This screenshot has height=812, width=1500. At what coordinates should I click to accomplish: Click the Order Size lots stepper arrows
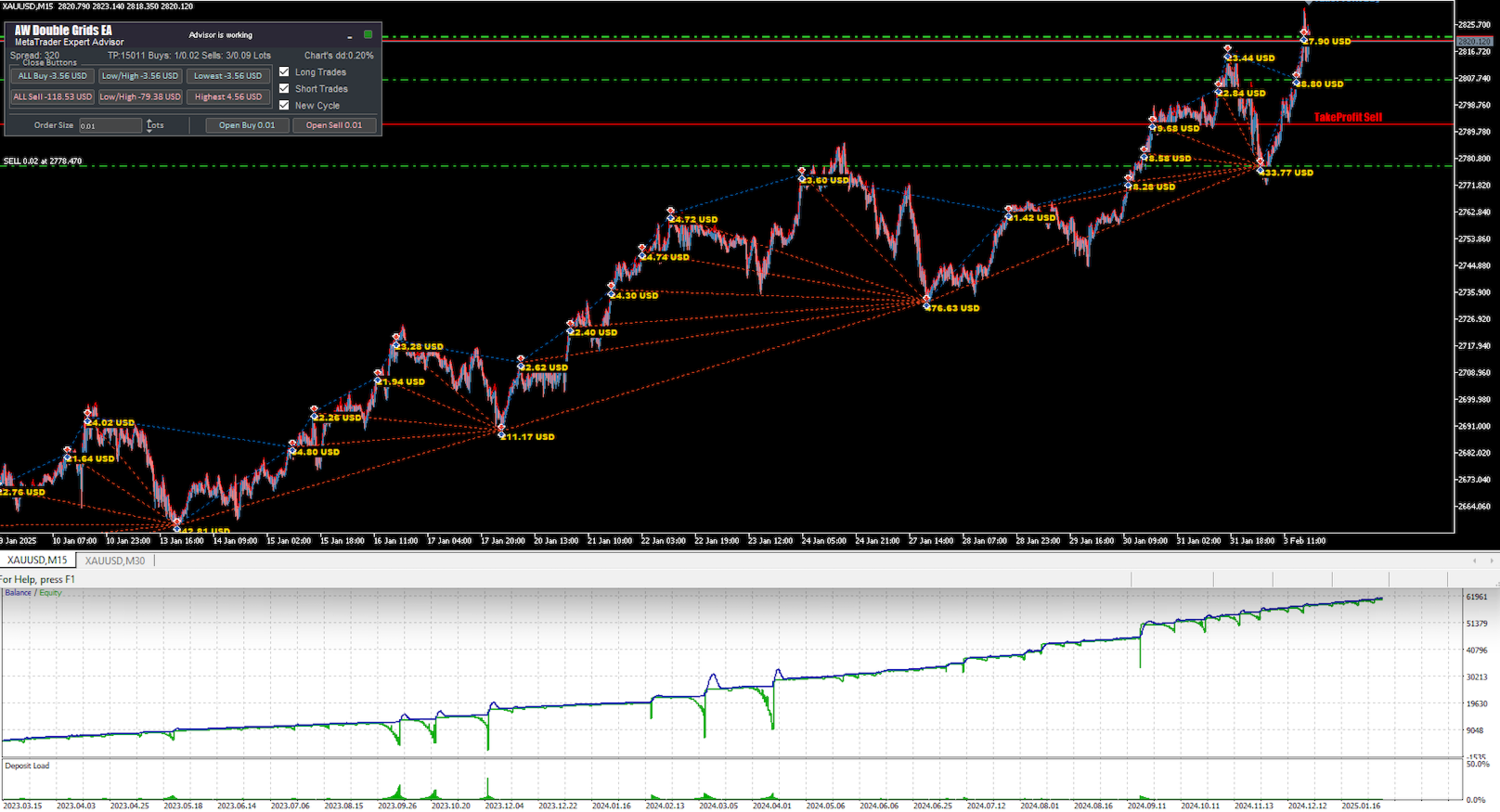click(x=149, y=125)
